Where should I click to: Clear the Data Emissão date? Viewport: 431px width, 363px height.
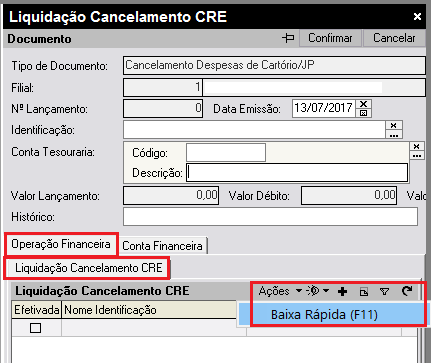pos(364,104)
